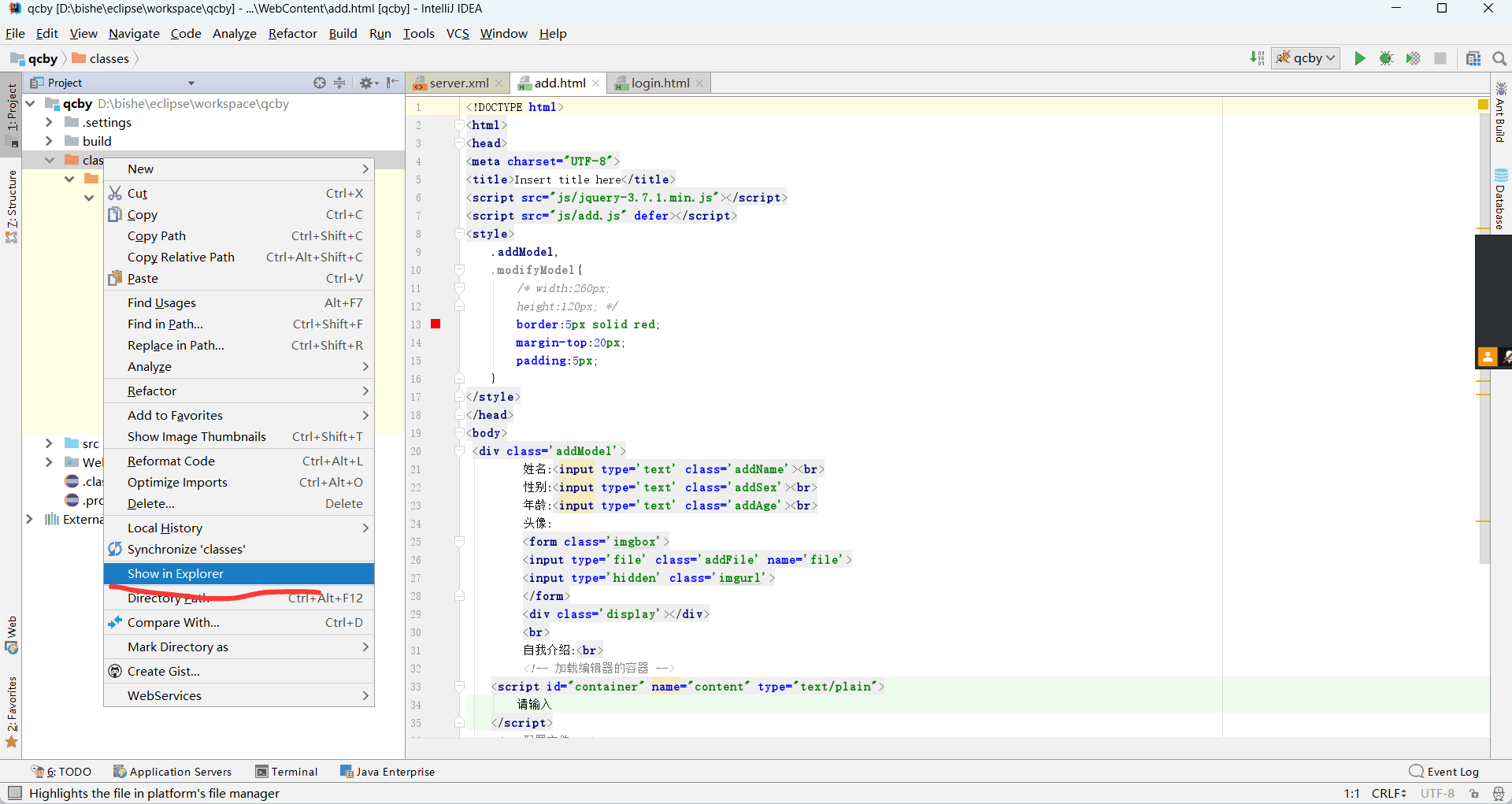Click the inspection hector icon in status bar

(1498, 793)
